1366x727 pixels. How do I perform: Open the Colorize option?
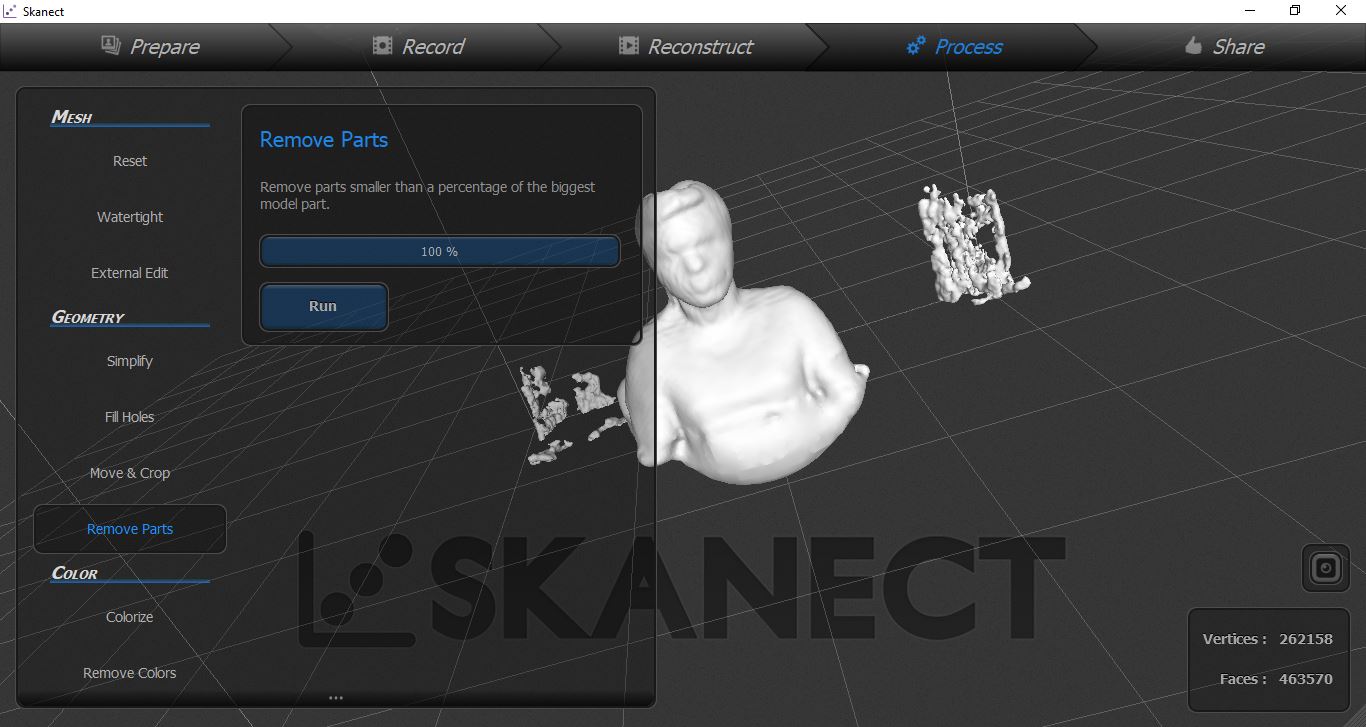pyautogui.click(x=130, y=617)
